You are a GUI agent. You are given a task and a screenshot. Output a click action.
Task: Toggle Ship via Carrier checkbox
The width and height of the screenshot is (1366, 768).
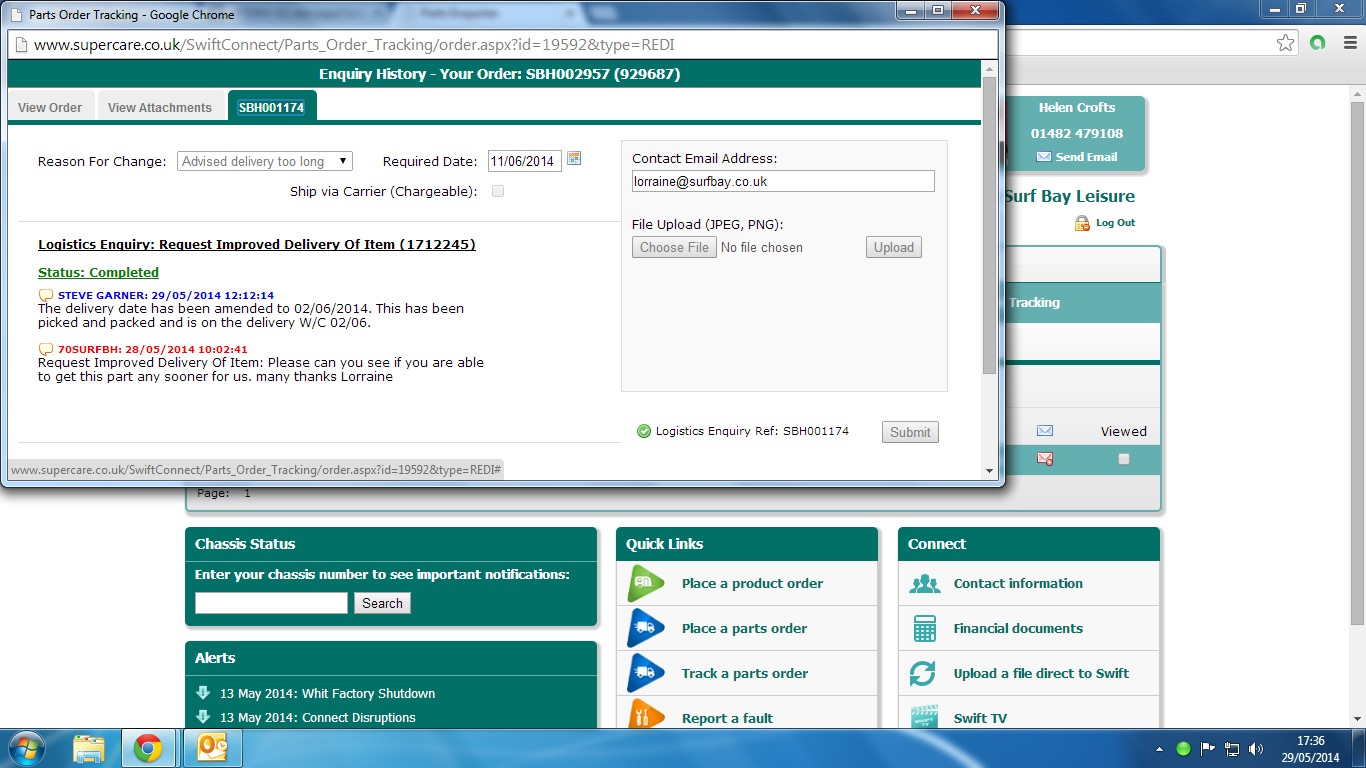click(x=498, y=191)
